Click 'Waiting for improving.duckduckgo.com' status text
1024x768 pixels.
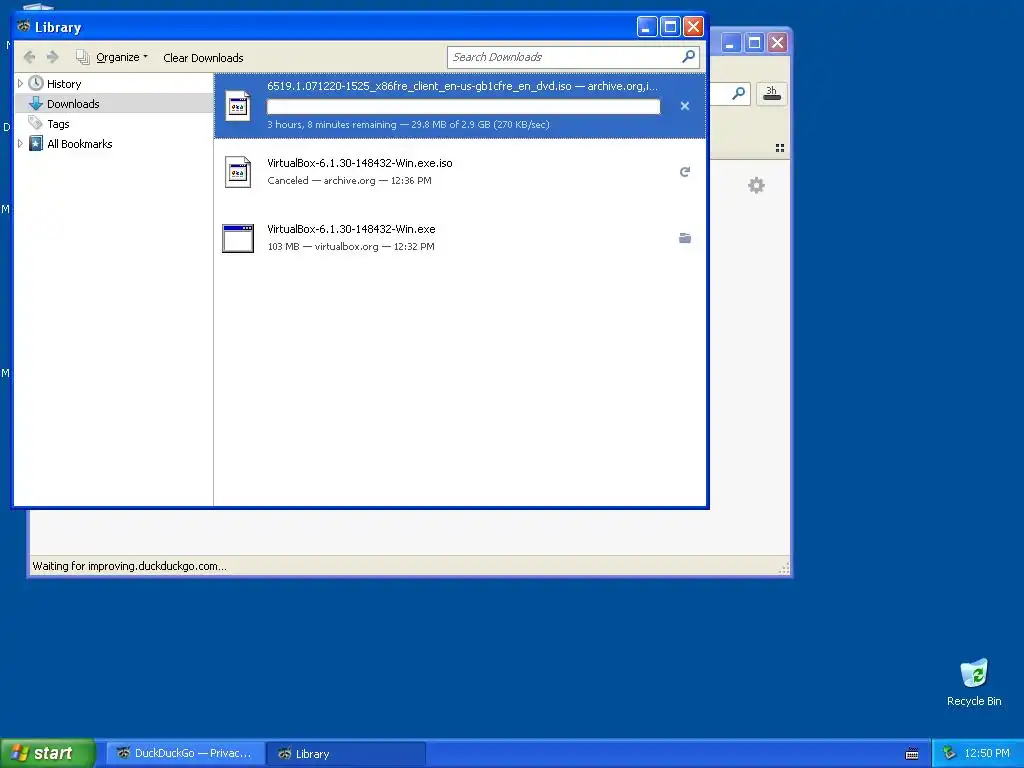tap(129, 566)
